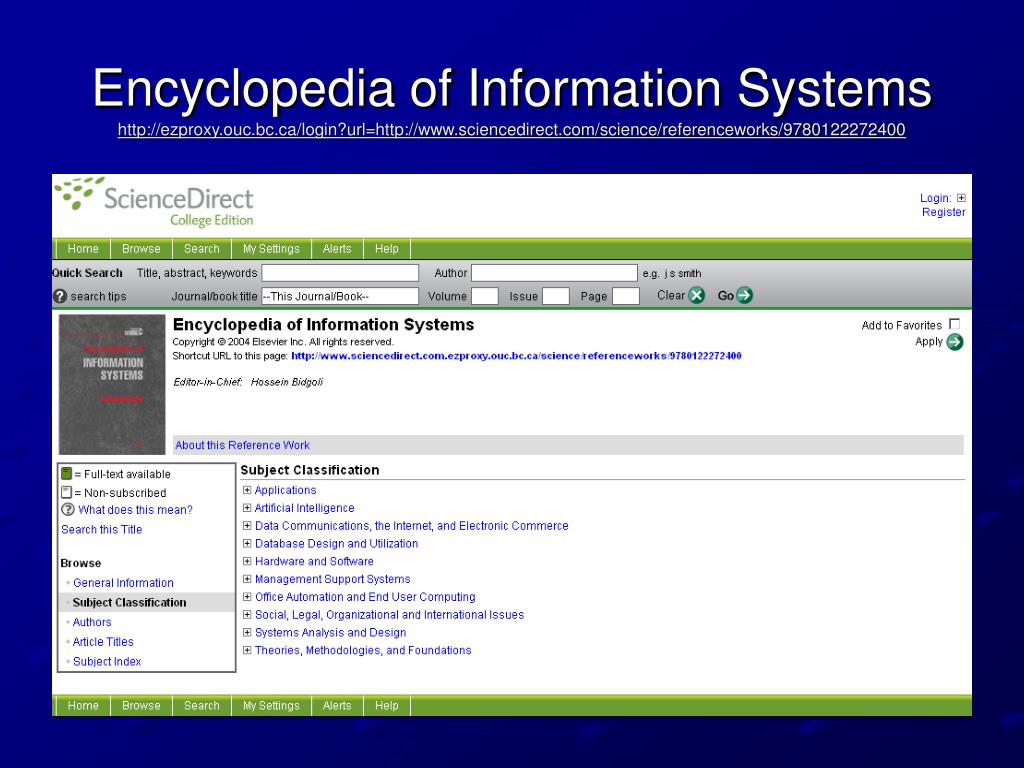Image resolution: width=1024 pixels, height=768 pixels.
Task: Focus the Author search field
Action: [554, 273]
